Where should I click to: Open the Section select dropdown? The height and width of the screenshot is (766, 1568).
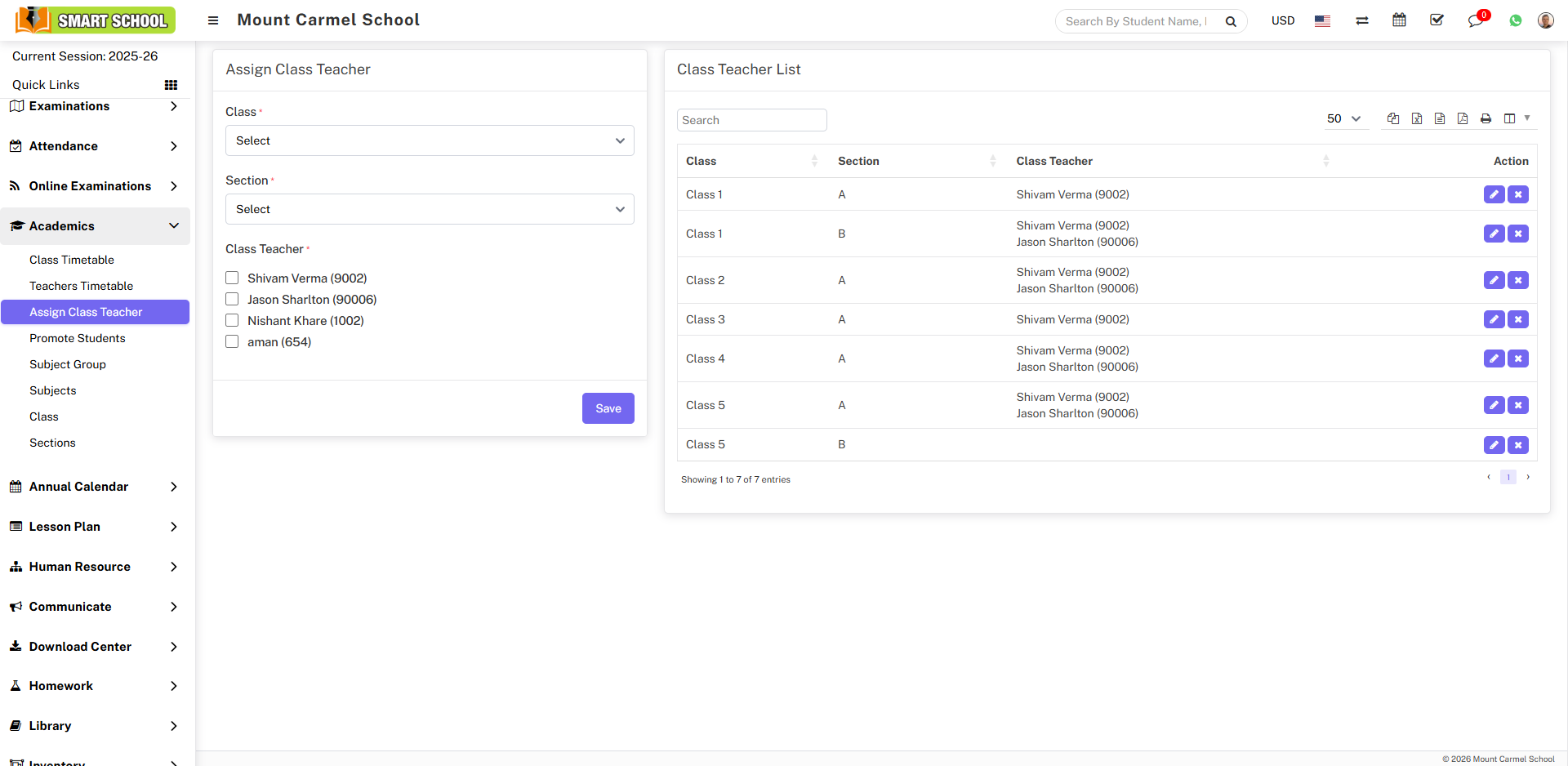[x=430, y=209]
